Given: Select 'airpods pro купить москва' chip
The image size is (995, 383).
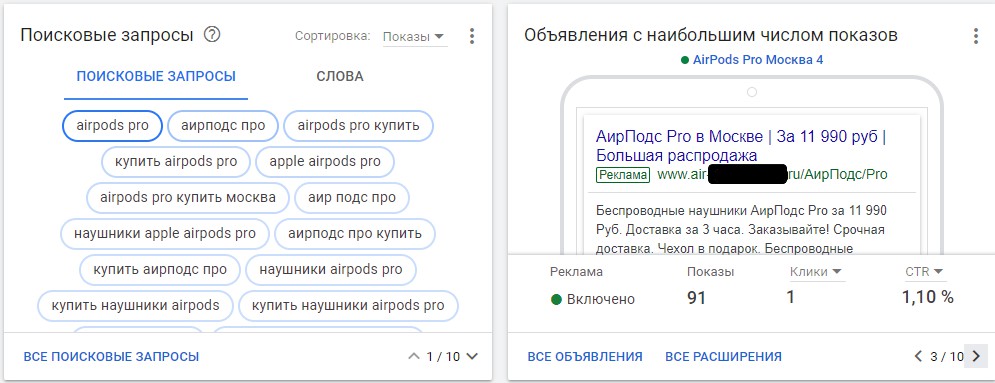Looking at the screenshot, I should (x=188, y=197).
